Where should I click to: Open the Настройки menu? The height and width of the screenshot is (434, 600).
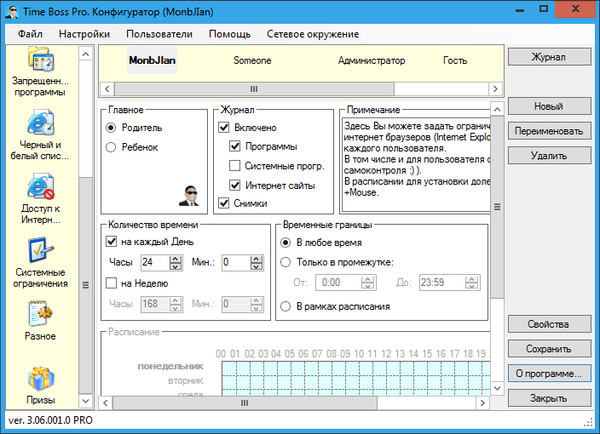[x=84, y=33]
